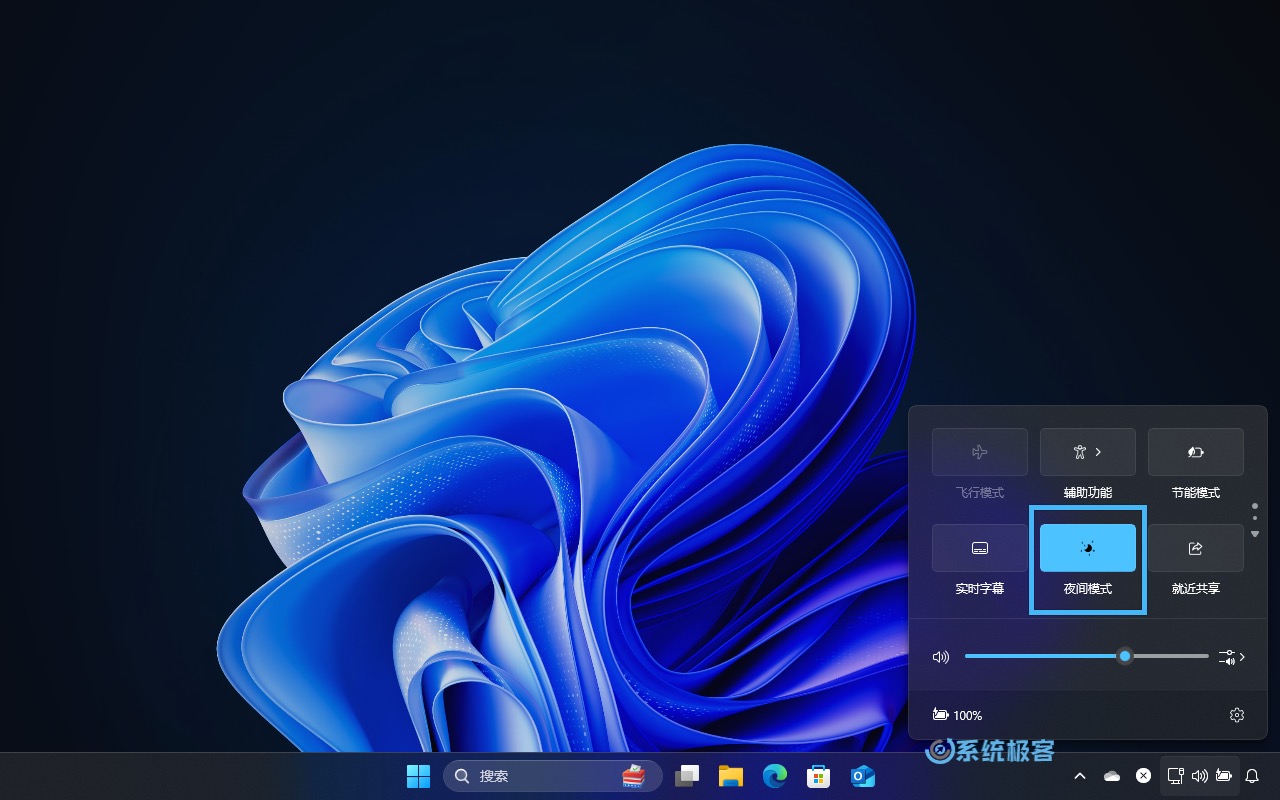Image resolution: width=1280 pixels, height=800 pixels.
Task: Click the search highlight image in search box
Action: click(634, 776)
